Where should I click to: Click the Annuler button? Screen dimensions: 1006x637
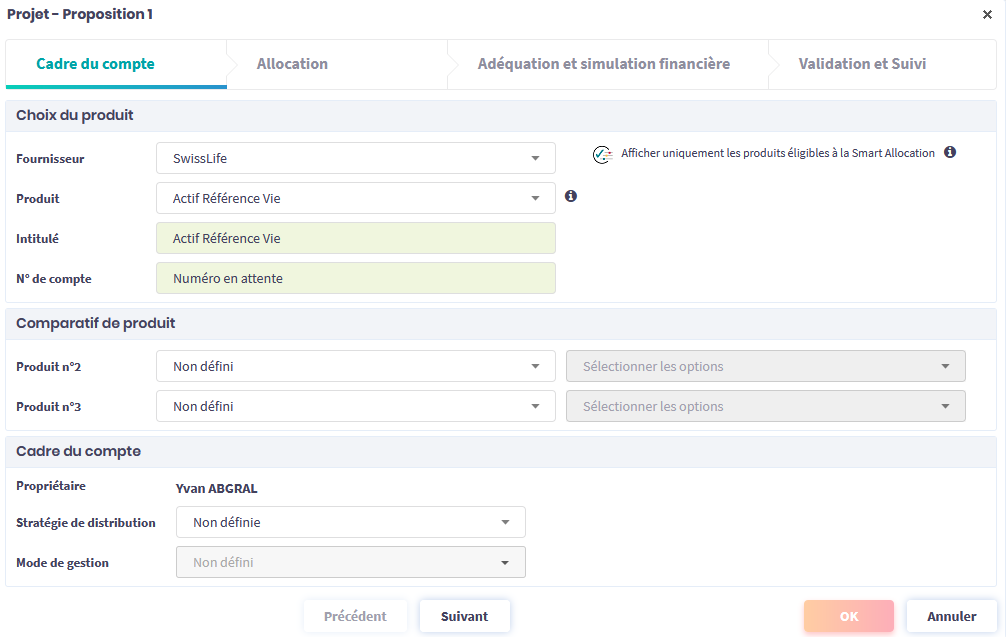tap(951, 616)
